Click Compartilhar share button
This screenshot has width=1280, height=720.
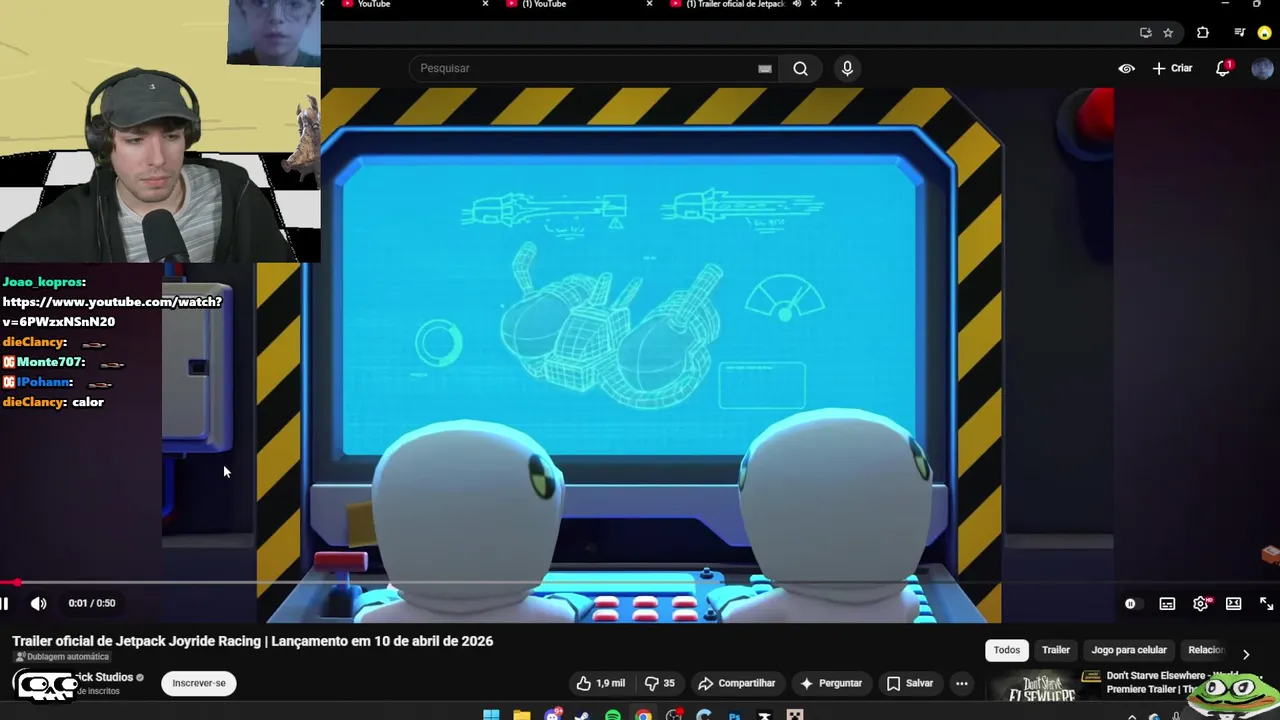[737, 683]
